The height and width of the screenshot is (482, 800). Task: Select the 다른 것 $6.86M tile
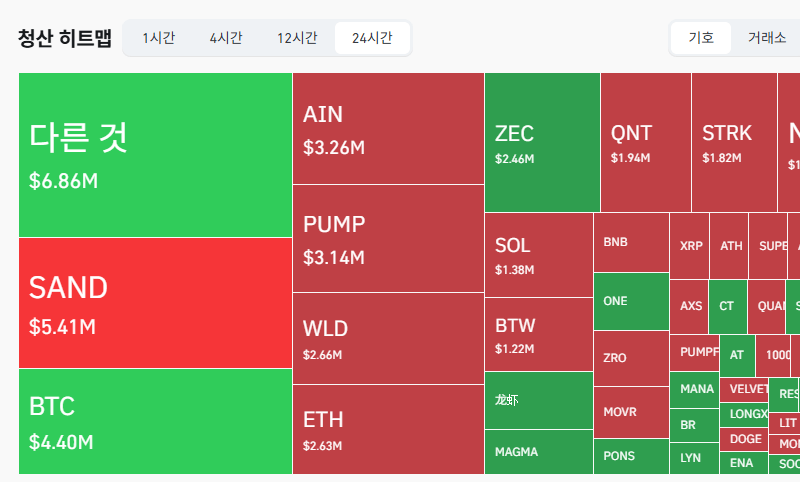[155, 155]
